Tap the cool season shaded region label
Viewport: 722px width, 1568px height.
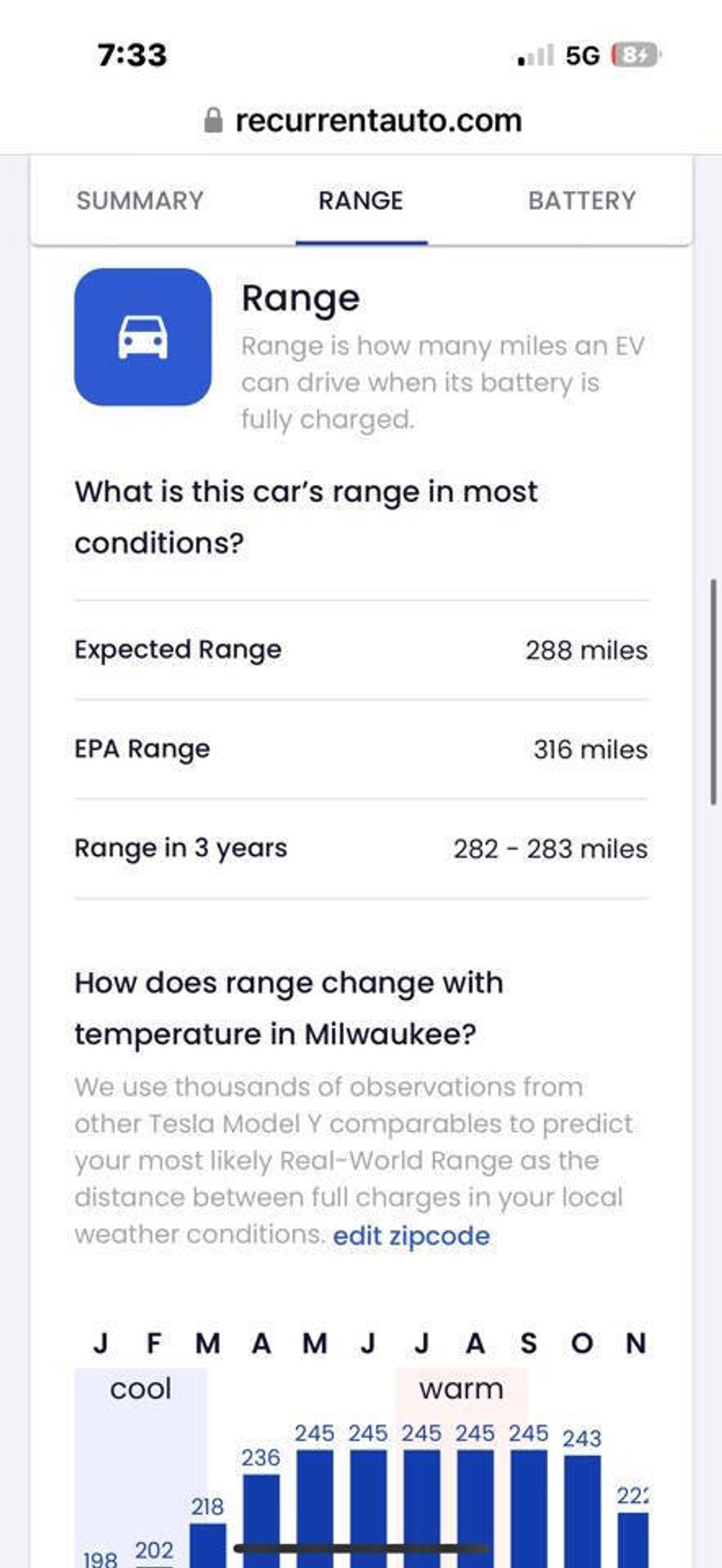pos(140,1388)
